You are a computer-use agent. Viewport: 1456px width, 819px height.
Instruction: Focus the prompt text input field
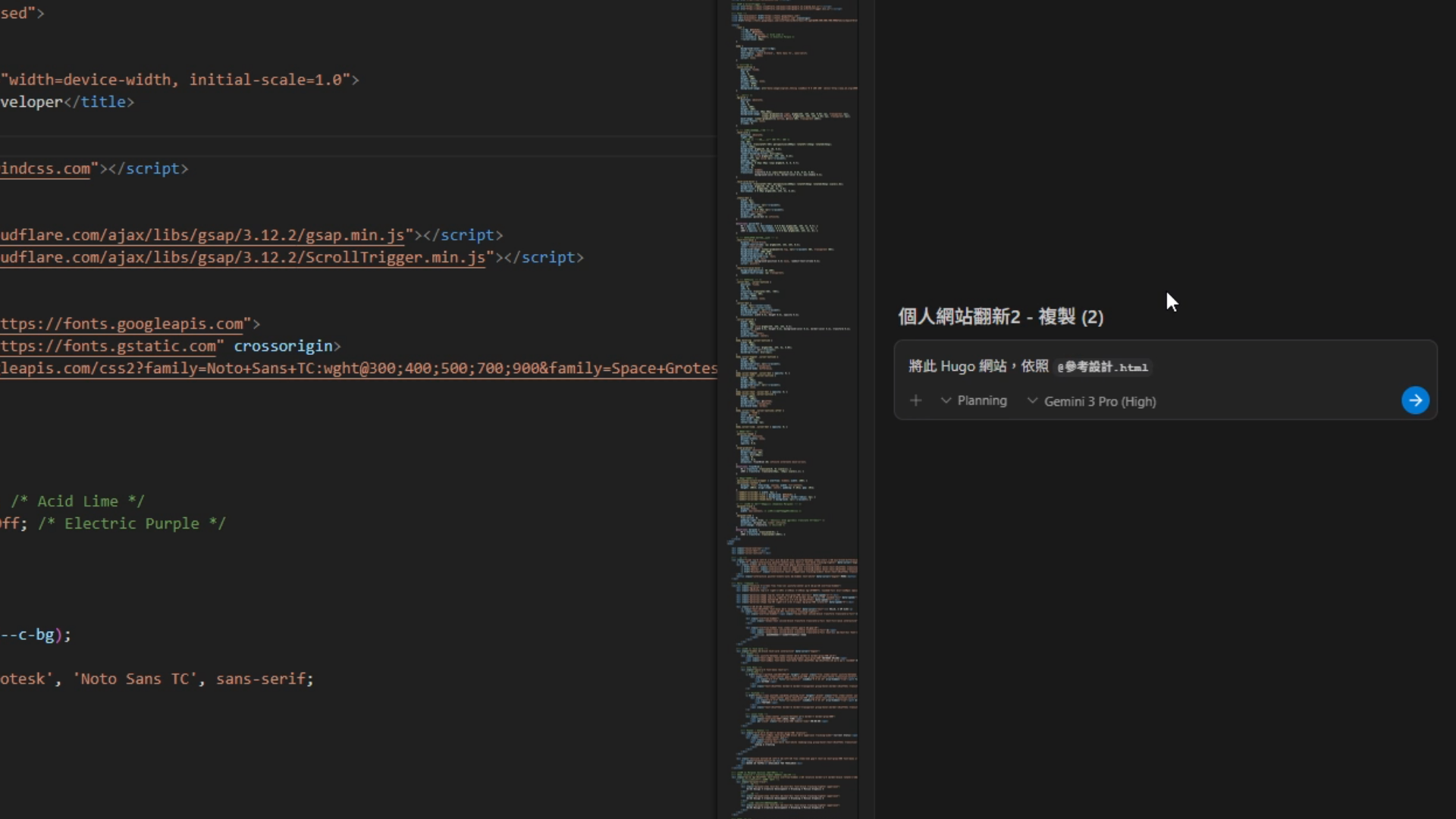(1165, 366)
